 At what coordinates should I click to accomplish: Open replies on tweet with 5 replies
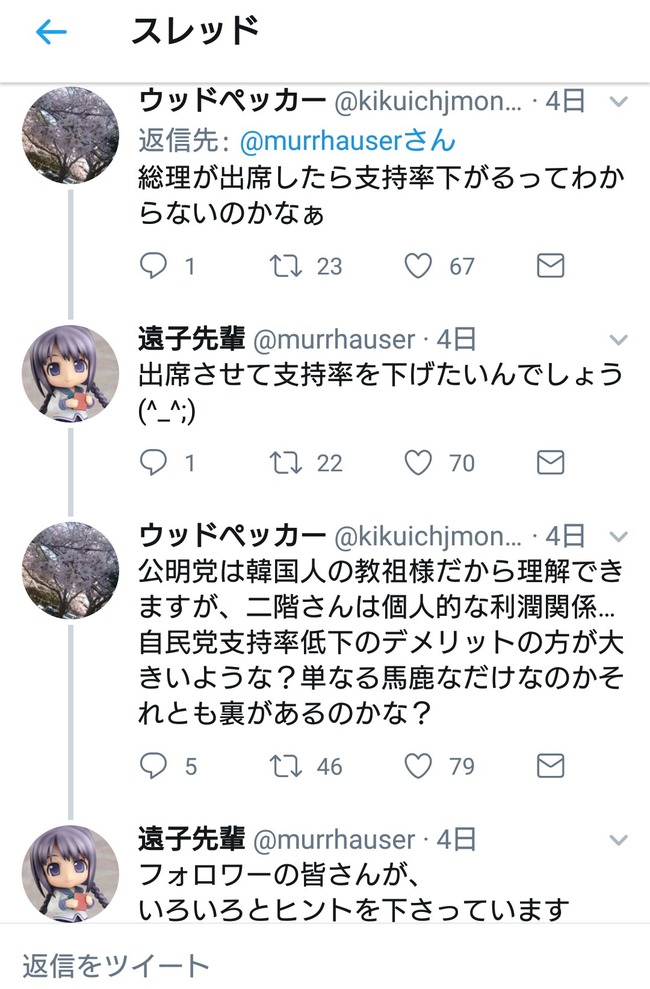coord(153,766)
